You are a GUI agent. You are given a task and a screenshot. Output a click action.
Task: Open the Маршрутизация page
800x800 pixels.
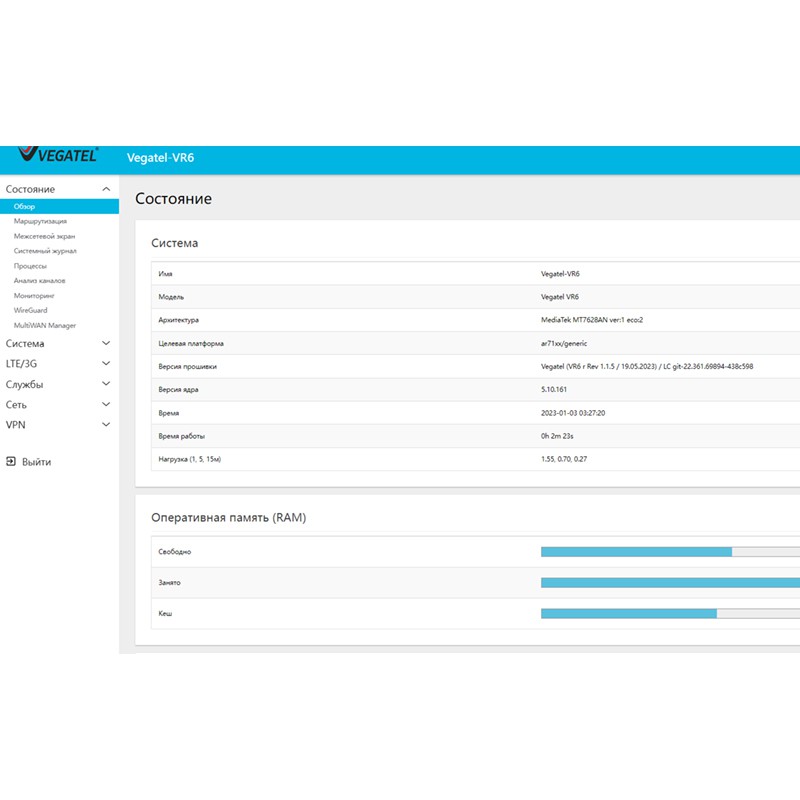pyautogui.click(x=41, y=221)
